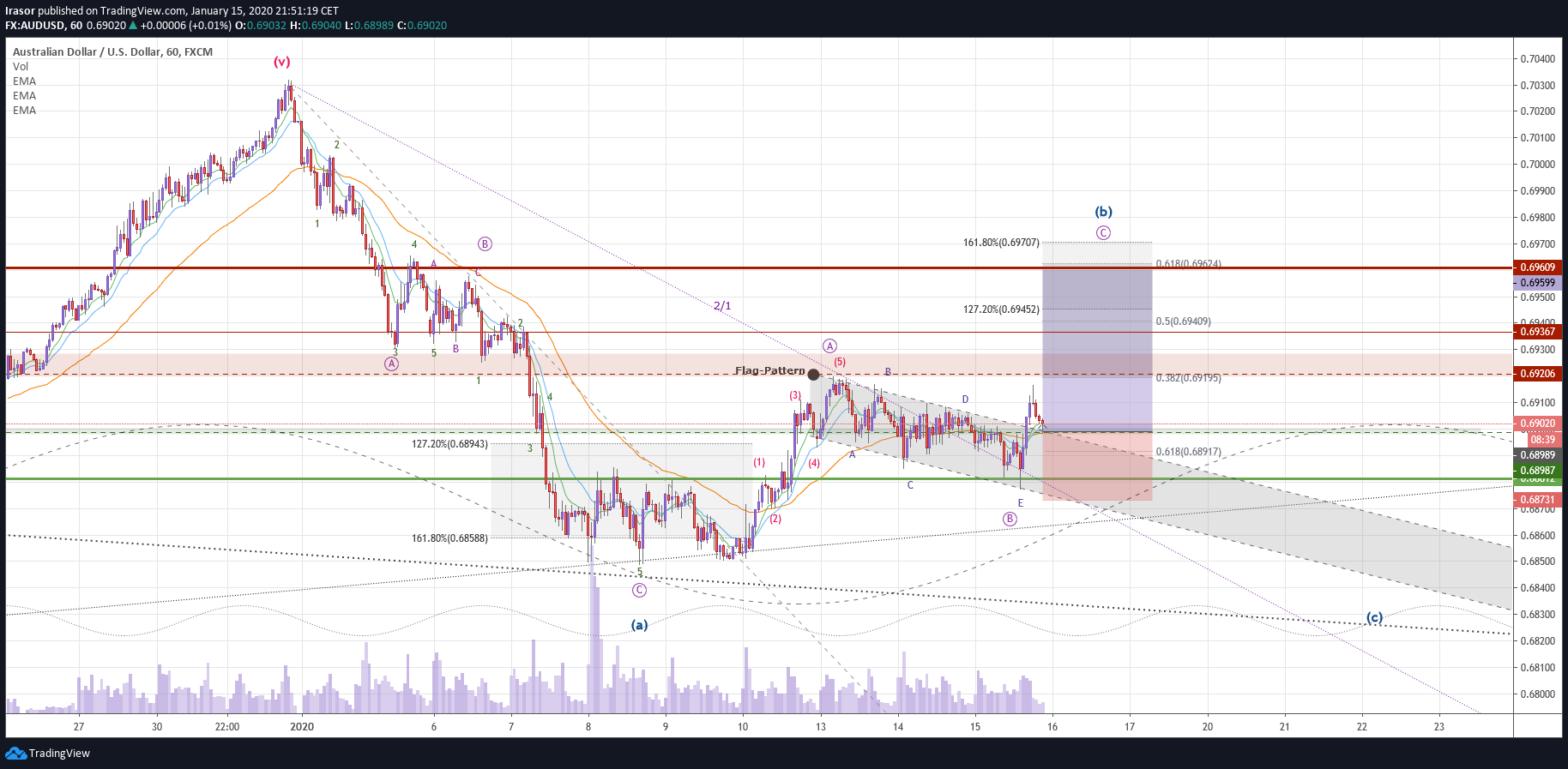Screen dimensions: 1568x769
Task: Click the 22:00 time axis label
Action: pyautogui.click(x=227, y=727)
